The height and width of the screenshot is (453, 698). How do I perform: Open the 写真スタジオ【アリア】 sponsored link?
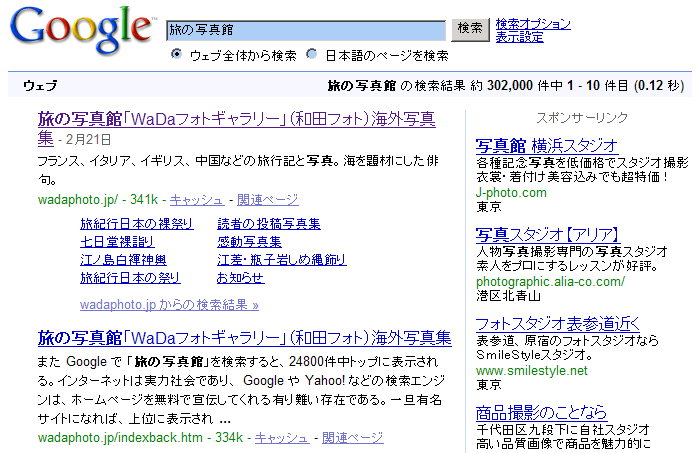tap(548, 235)
